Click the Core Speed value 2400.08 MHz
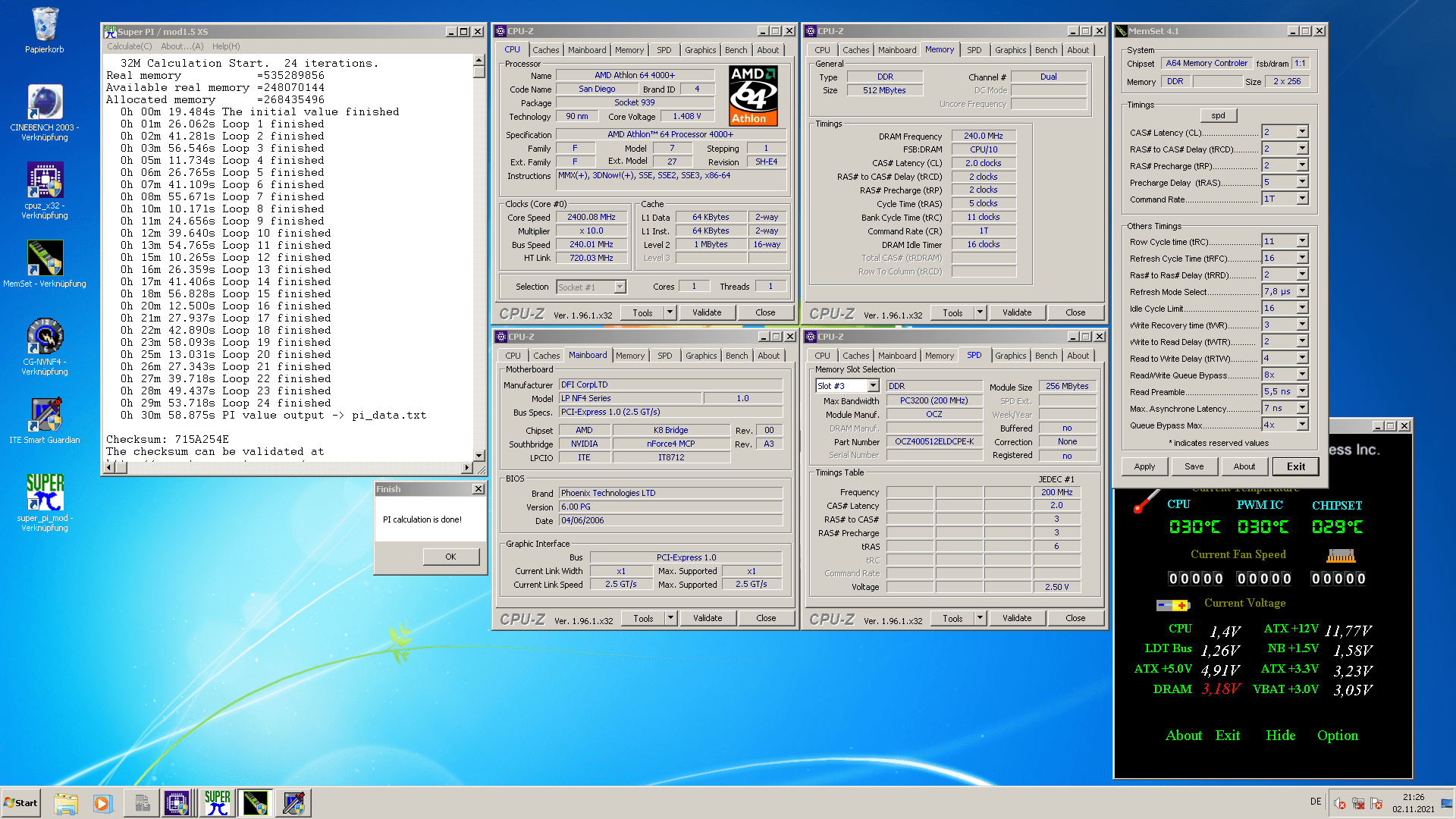The image size is (1456, 819). [x=591, y=217]
